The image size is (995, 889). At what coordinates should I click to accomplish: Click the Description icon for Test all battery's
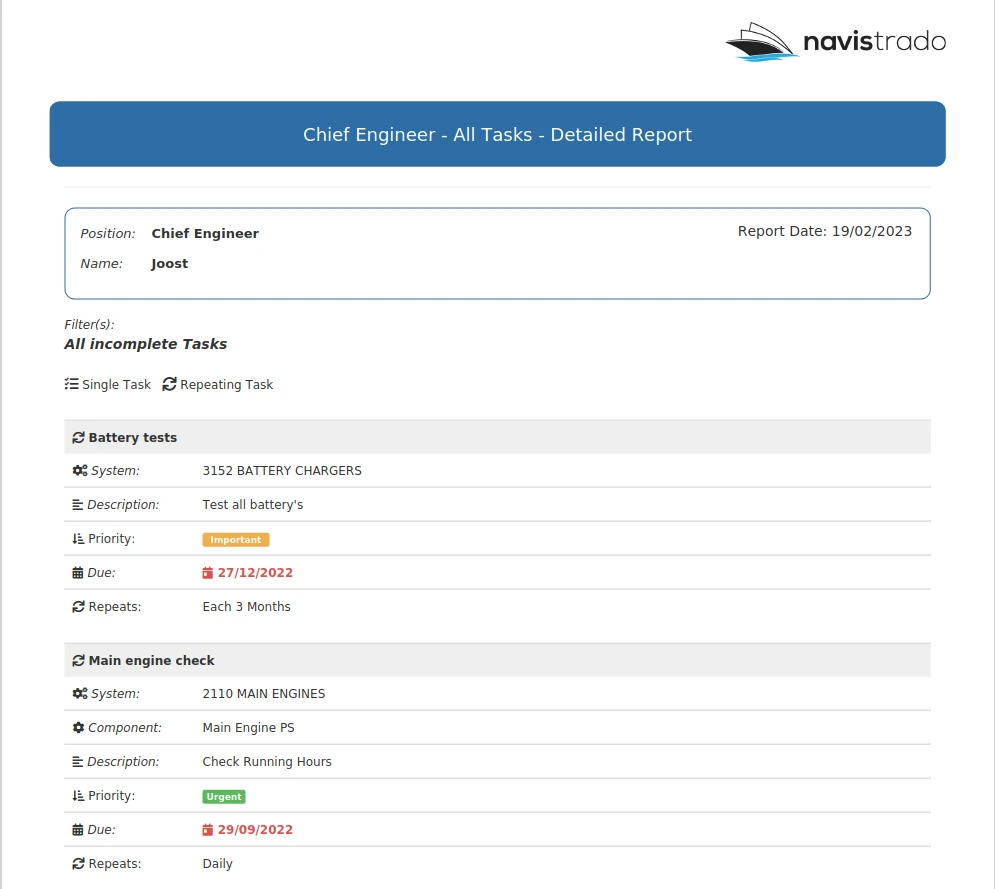coord(77,504)
